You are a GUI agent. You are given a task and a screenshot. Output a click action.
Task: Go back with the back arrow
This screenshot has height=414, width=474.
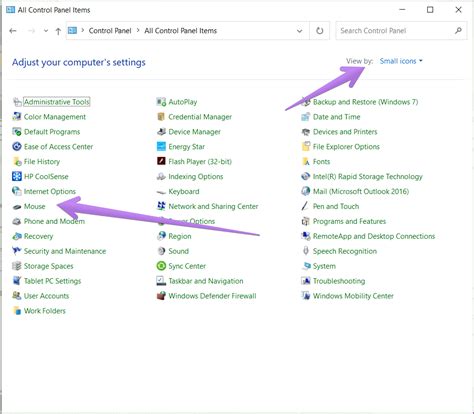pos(13,31)
